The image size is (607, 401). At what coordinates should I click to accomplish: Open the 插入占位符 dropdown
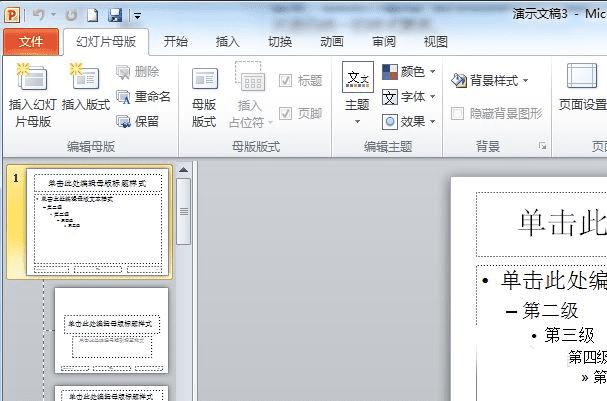[271, 123]
